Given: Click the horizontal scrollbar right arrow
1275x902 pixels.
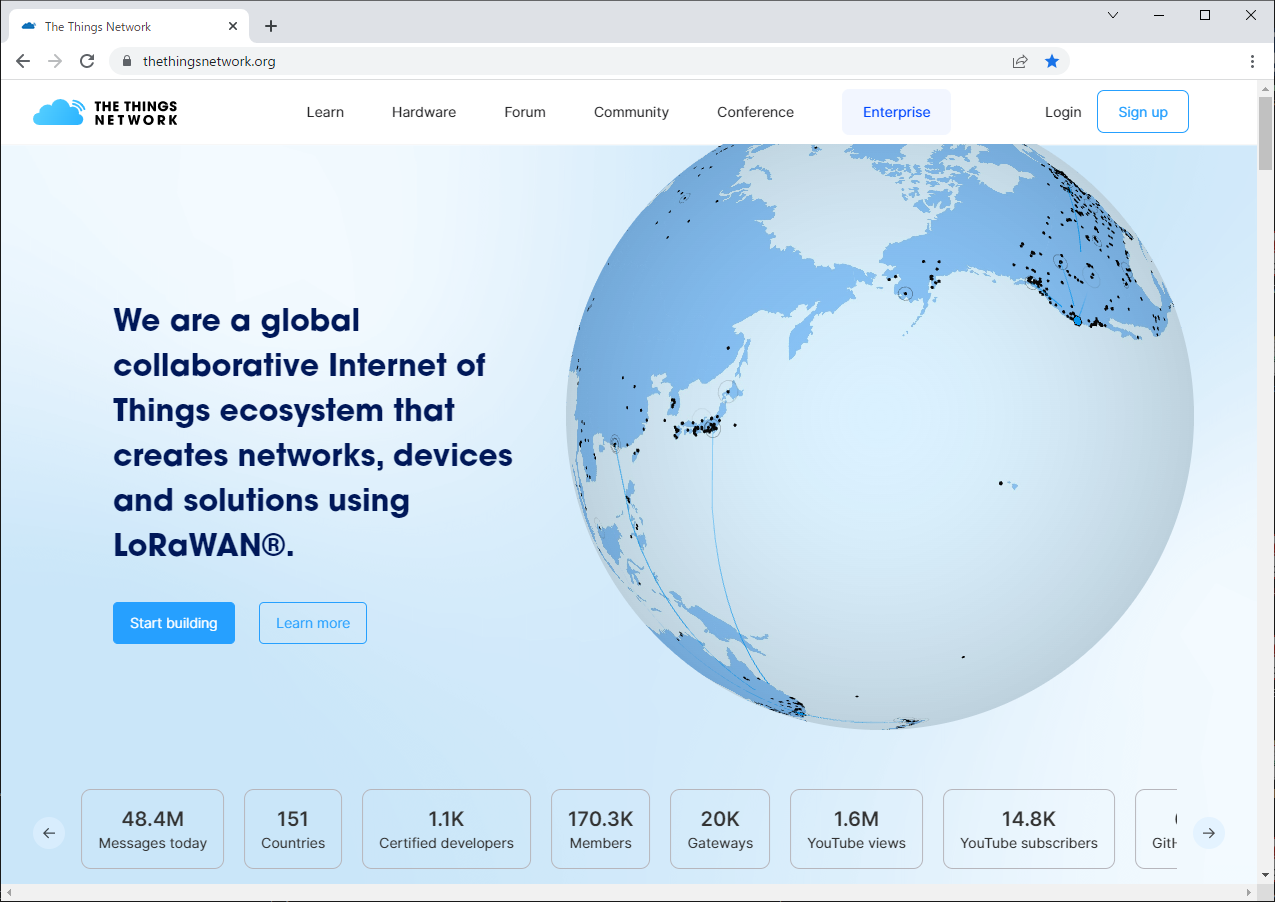Looking at the screenshot, I should click(x=1249, y=892).
